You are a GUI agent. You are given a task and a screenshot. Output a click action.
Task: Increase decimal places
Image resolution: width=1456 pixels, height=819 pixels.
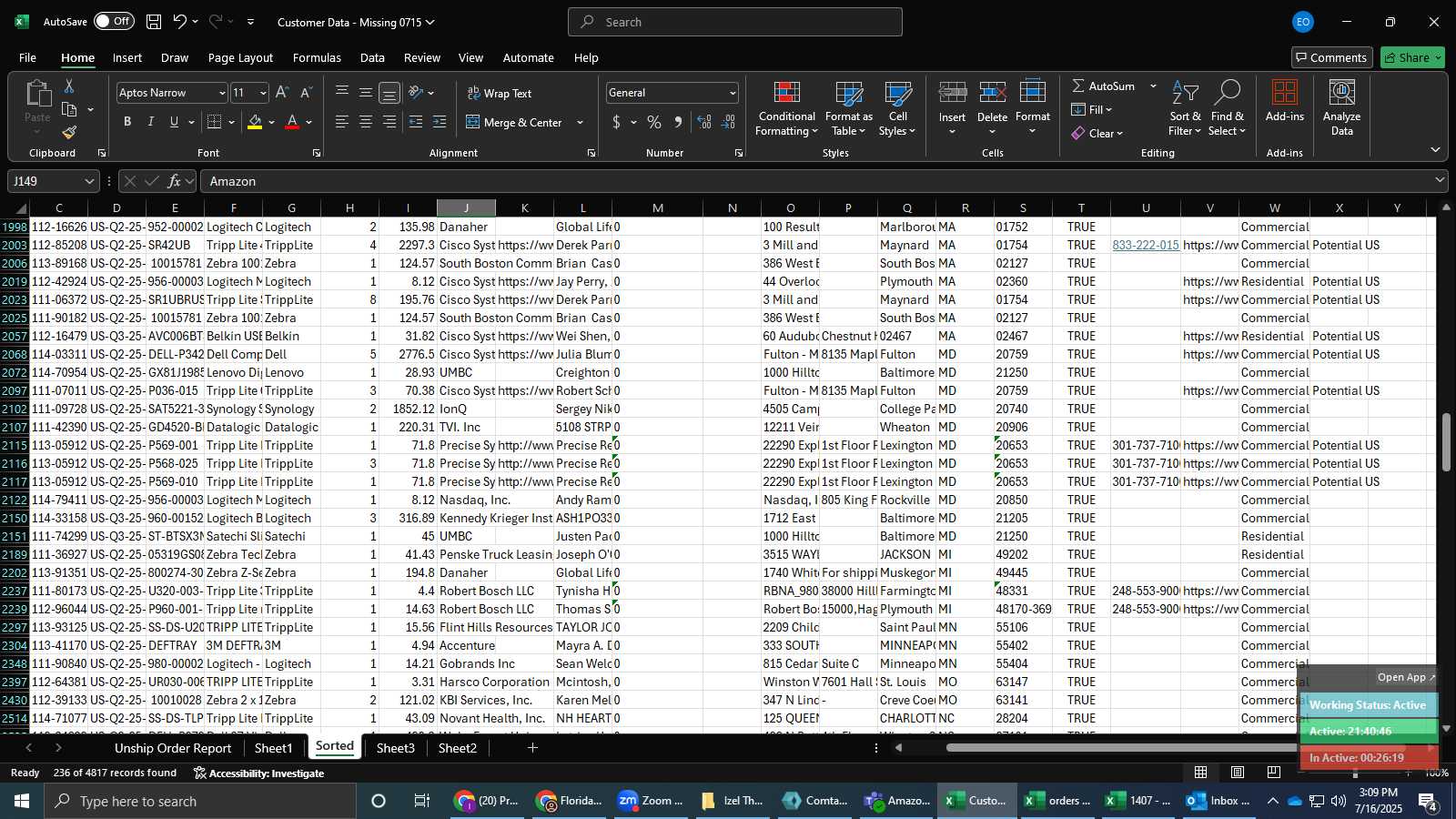704,122
